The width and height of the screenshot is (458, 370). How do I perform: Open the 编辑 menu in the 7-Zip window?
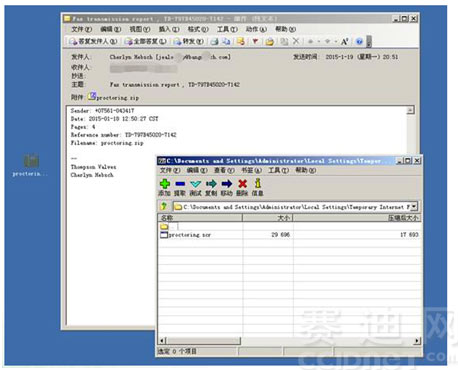197,170
